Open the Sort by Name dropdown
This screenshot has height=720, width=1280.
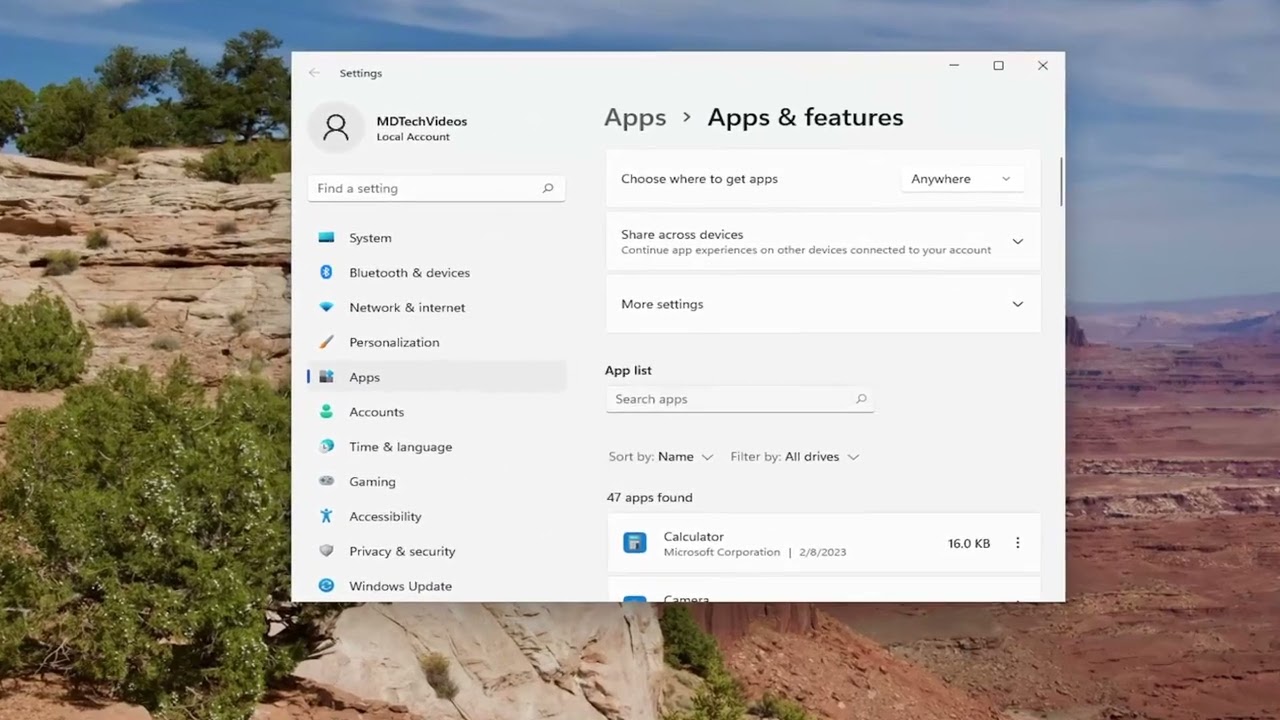(x=661, y=457)
